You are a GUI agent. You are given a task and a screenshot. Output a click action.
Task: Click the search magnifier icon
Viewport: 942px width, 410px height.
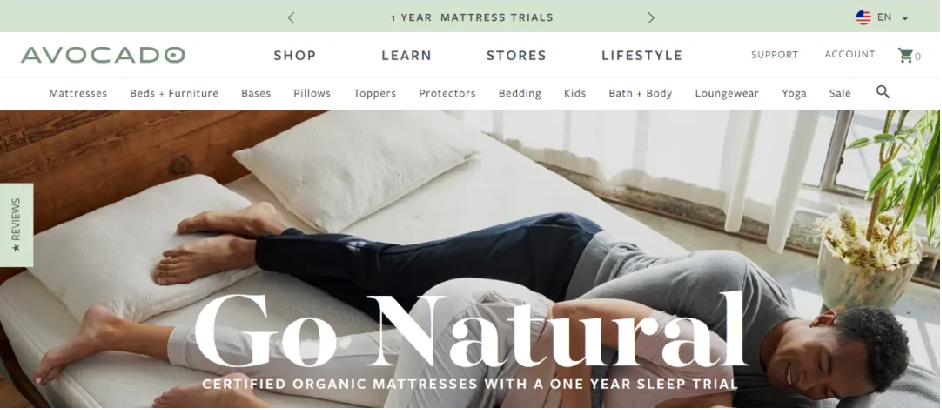point(882,92)
